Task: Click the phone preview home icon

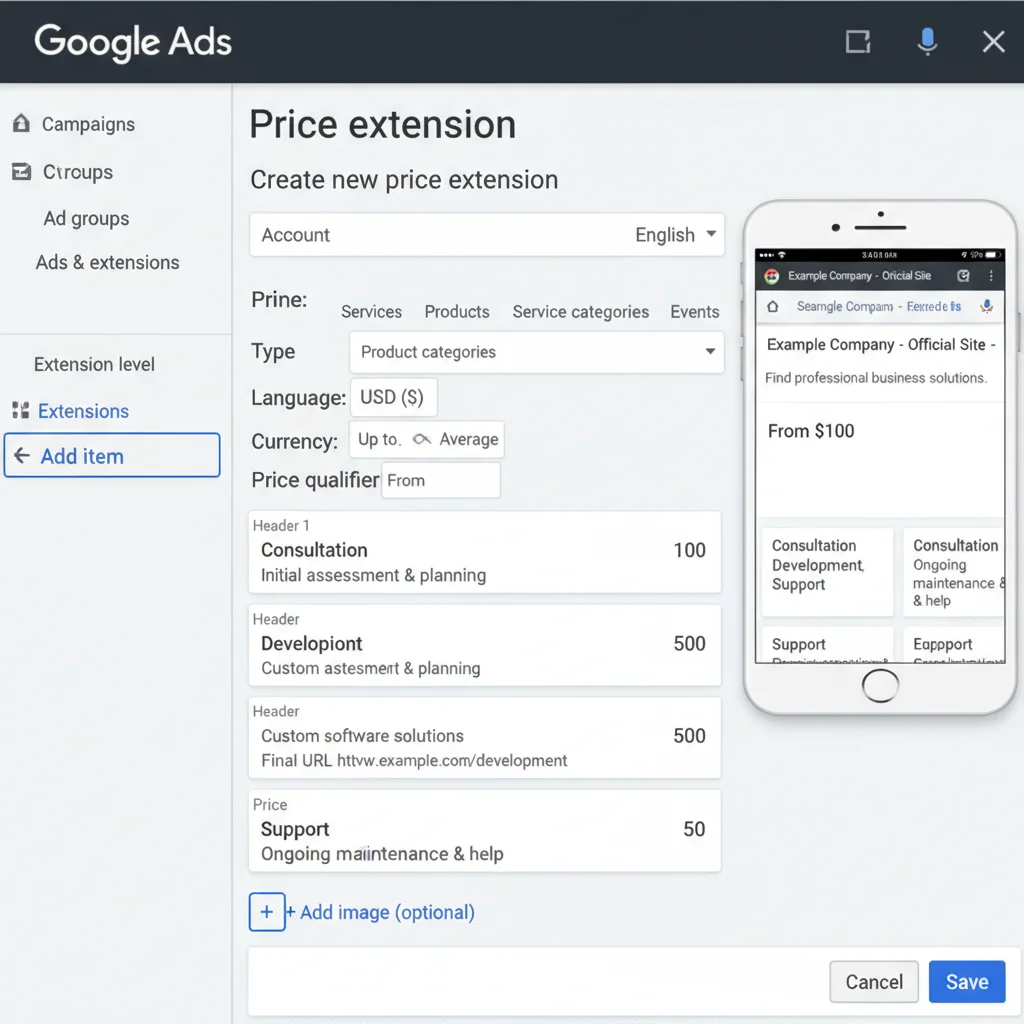Action: [773, 306]
